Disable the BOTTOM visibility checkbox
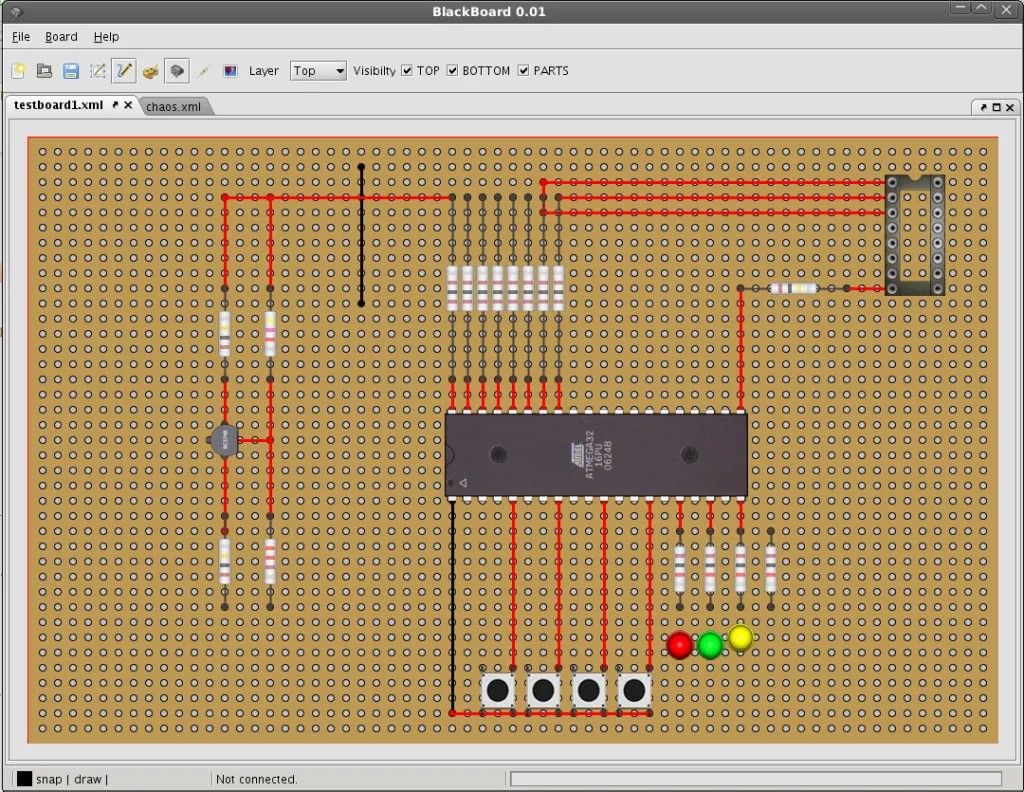 [x=452, y=70]
